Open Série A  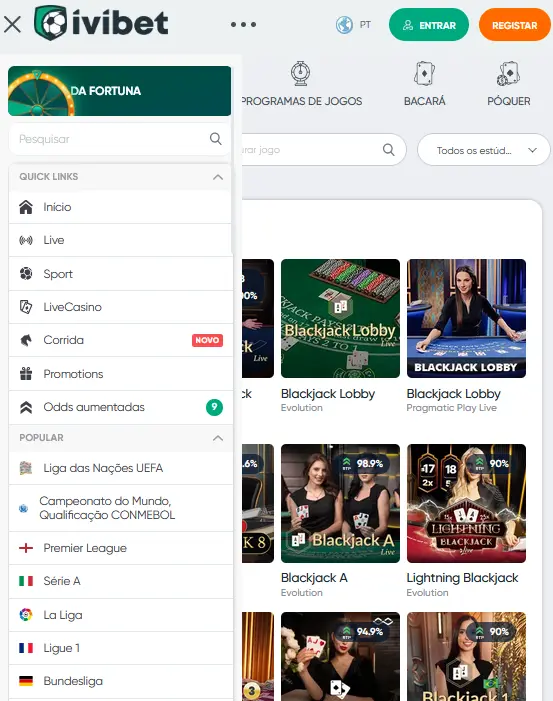click(x=121, y=581)
